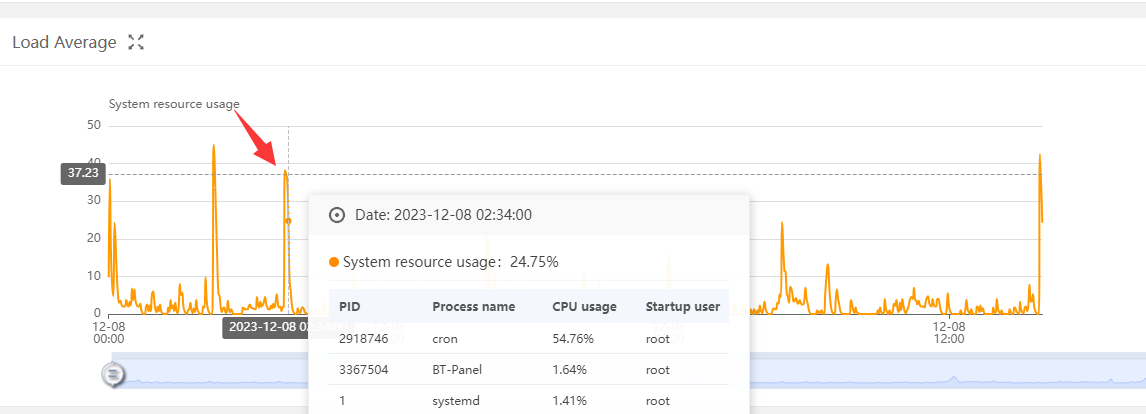Click the System resource usage chart legend
The width and height of the screenshot is (1146, 414).
(x=174, y=104)
